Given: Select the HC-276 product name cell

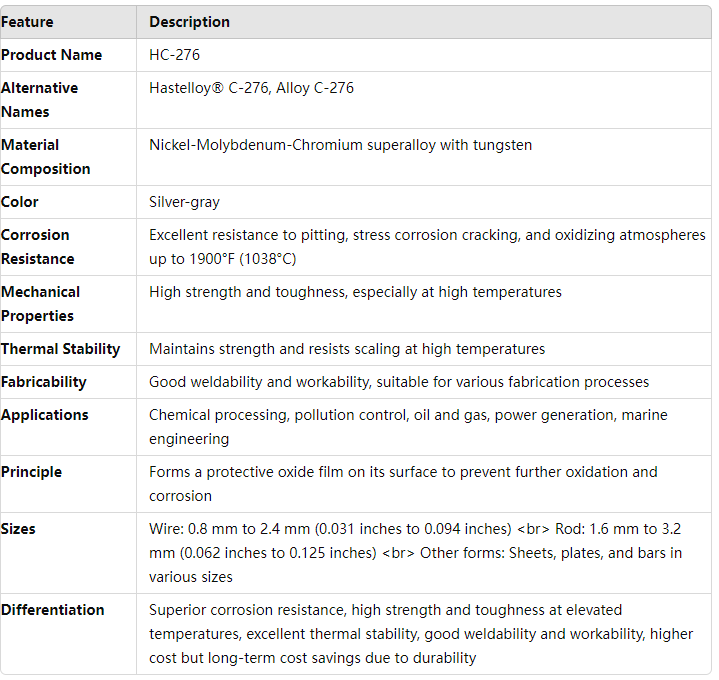Looking at the screenshot, I should coord(175,55).
